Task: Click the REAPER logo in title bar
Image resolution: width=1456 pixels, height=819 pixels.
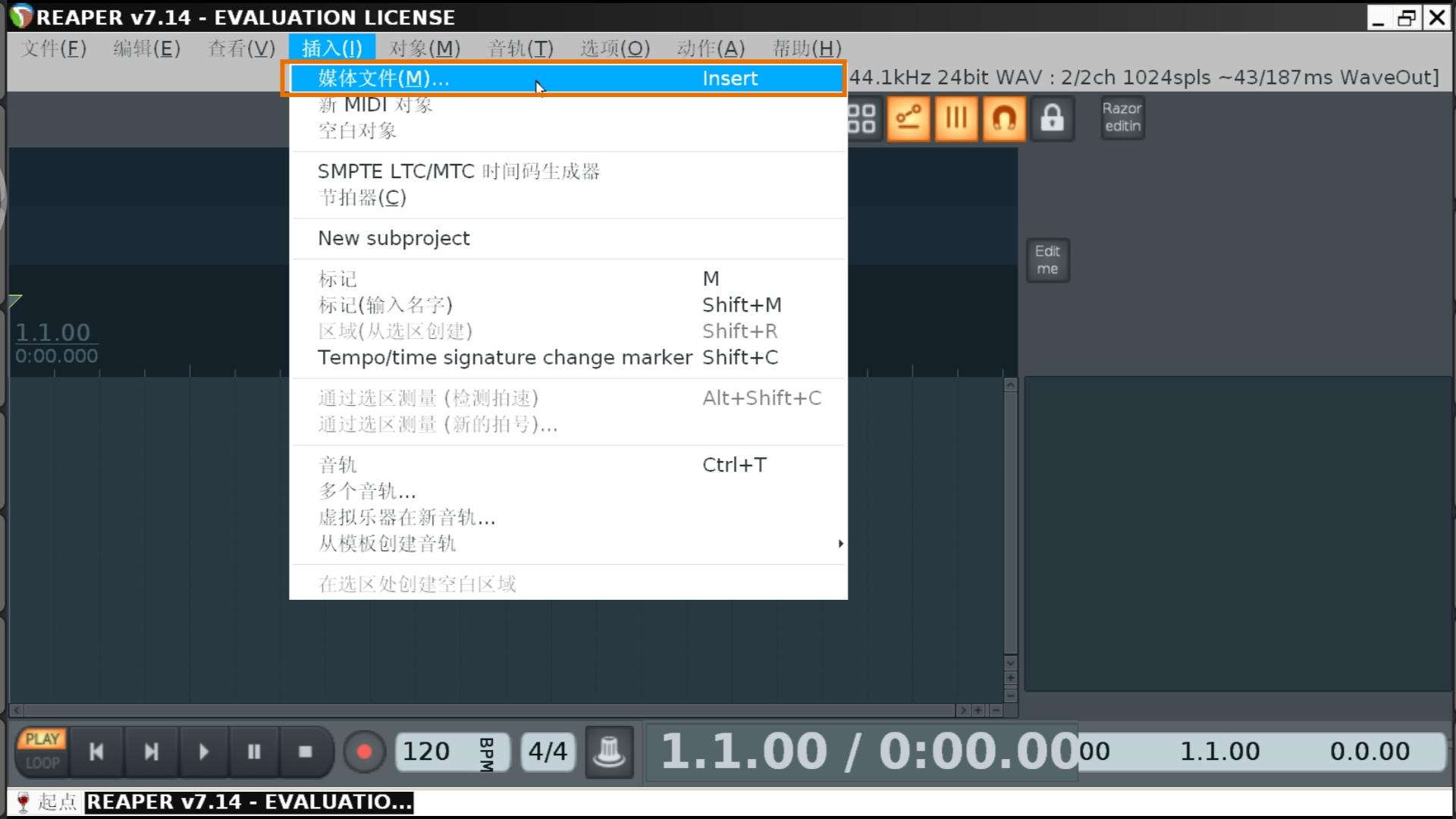Action: click(22, 17)
